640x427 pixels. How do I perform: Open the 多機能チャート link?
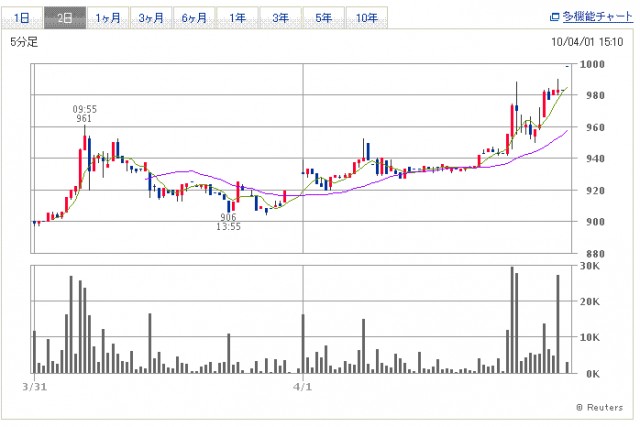point(598,17)
